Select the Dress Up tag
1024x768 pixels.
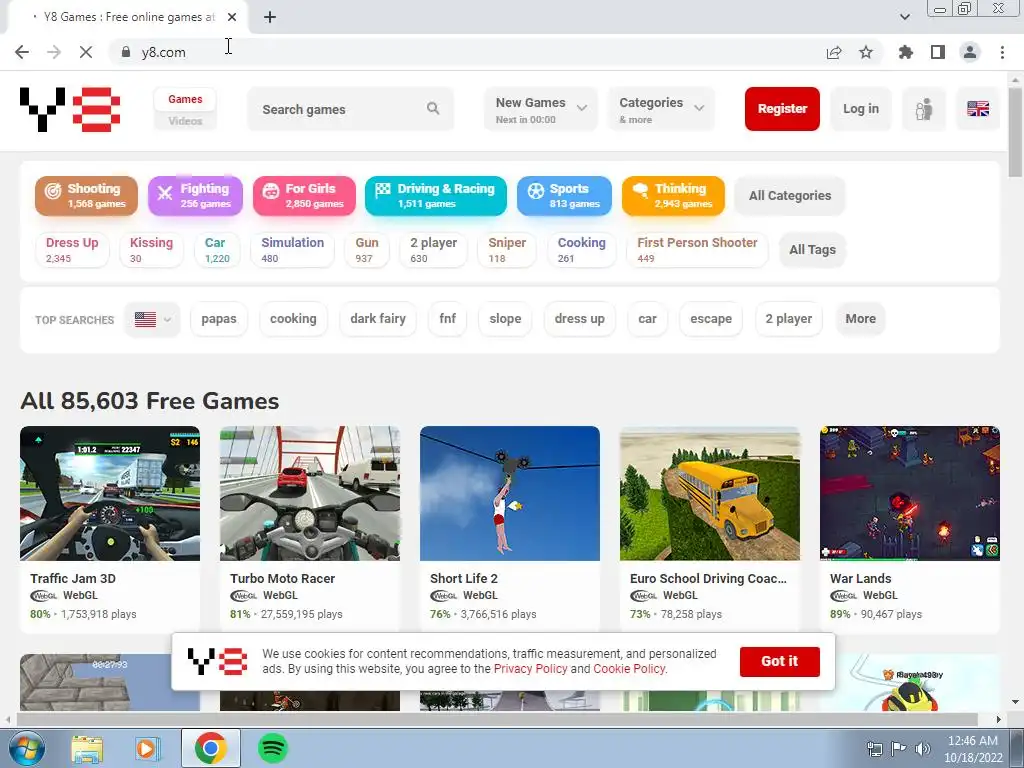72,249
